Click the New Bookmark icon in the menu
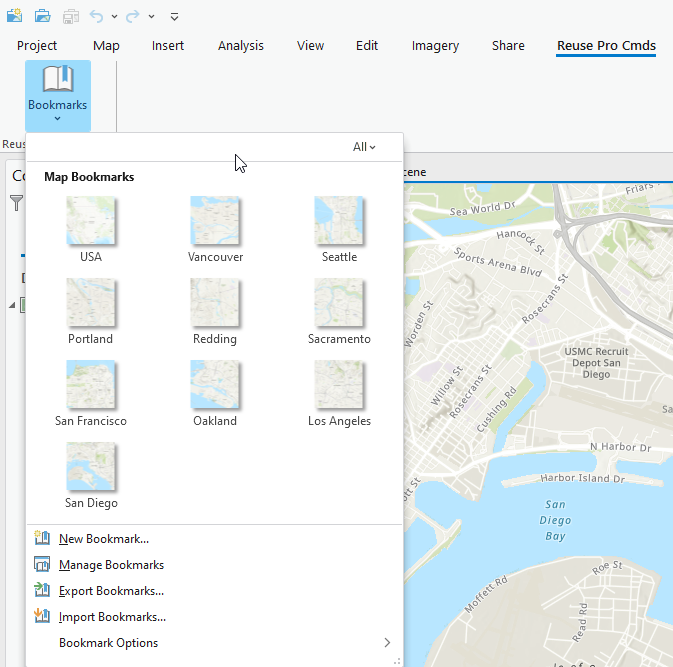The image size is (673, 667). click(42, 539)
